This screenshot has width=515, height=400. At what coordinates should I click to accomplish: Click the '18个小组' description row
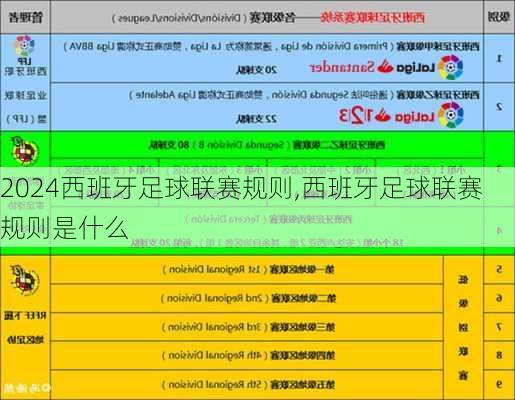tap(267, 243)
